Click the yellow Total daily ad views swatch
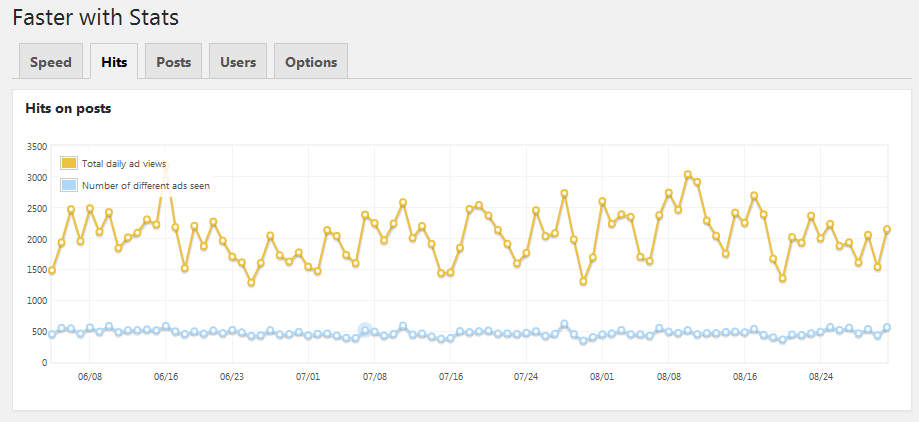The height and width of the screenshot is (422, 919). pos(69,164)
